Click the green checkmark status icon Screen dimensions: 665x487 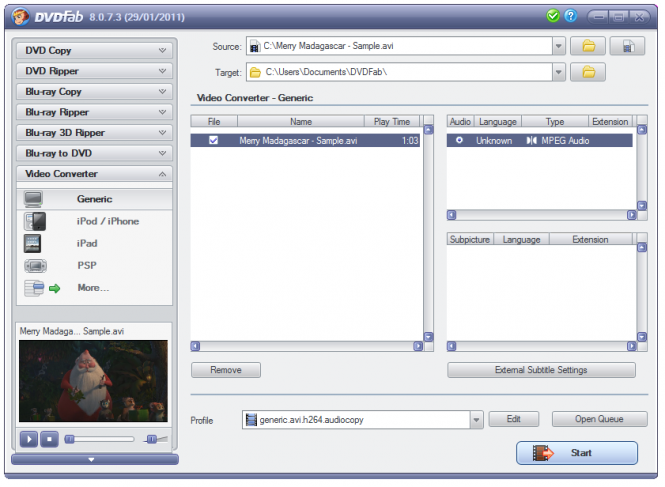[x=553, y=17]
